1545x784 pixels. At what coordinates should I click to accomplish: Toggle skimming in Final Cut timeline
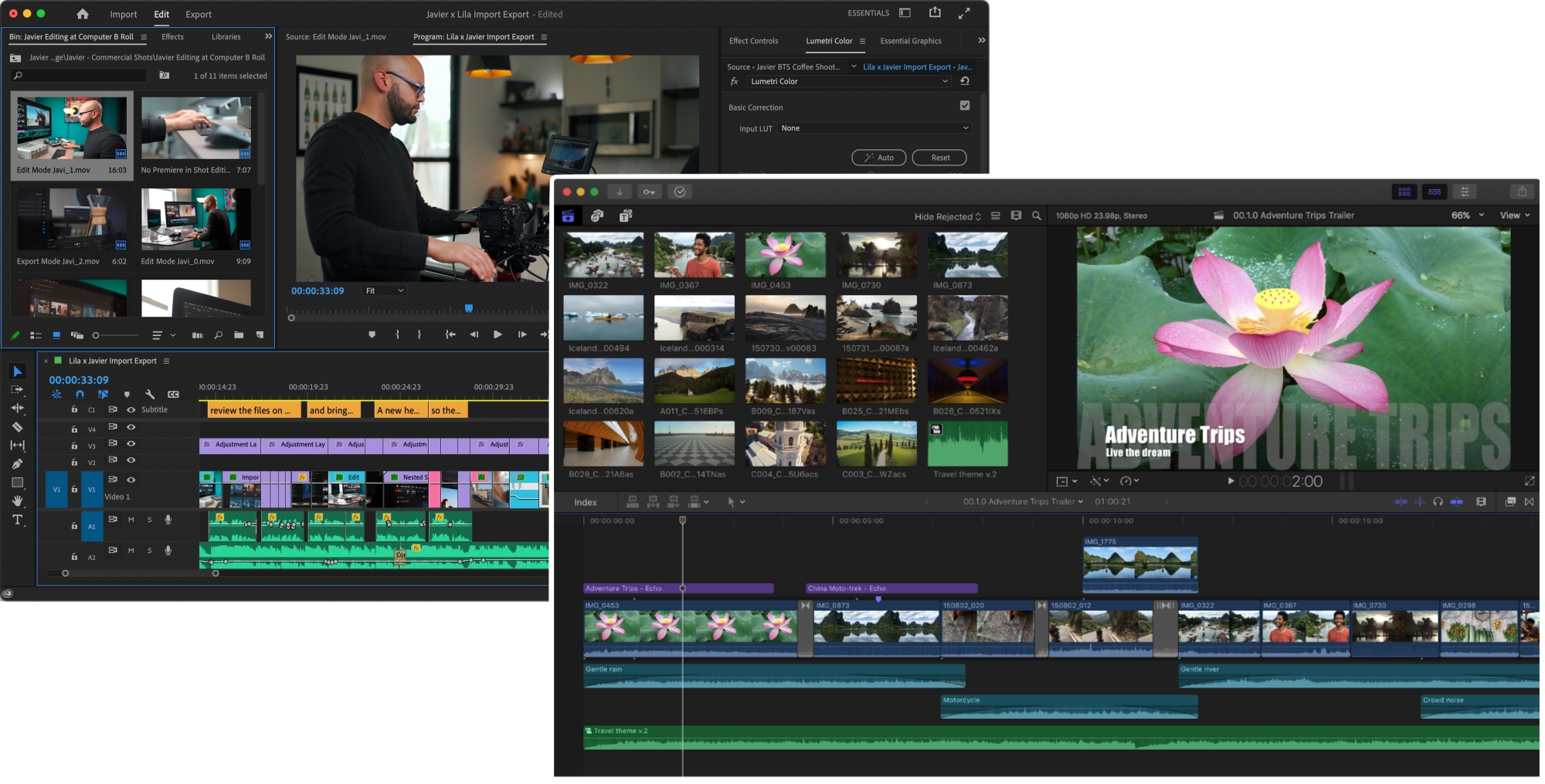pos(1401,501)
